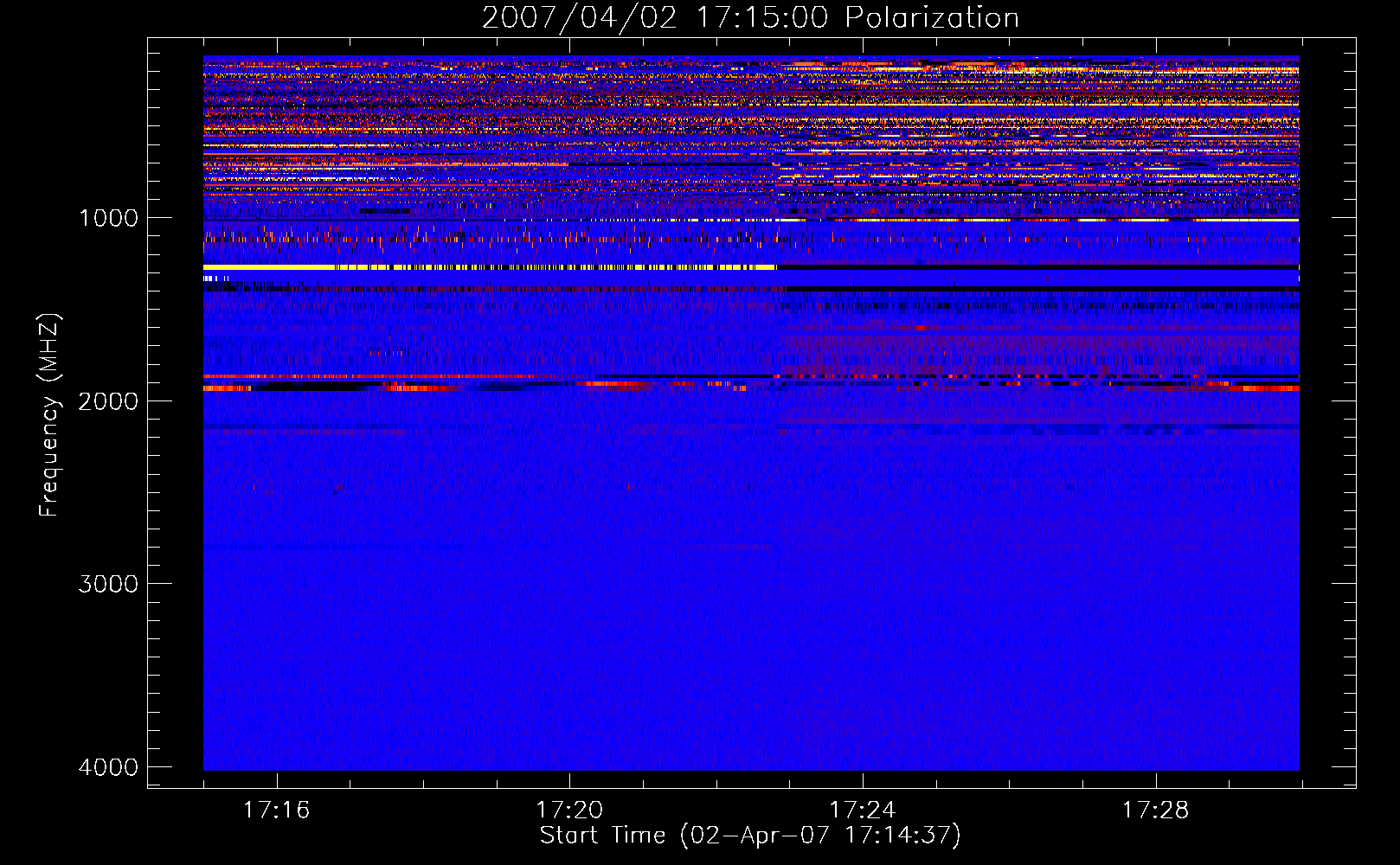Click the "Frequency (MHZ)" axis label
The width and height of the screenshot is (1400, 865).
49,415
